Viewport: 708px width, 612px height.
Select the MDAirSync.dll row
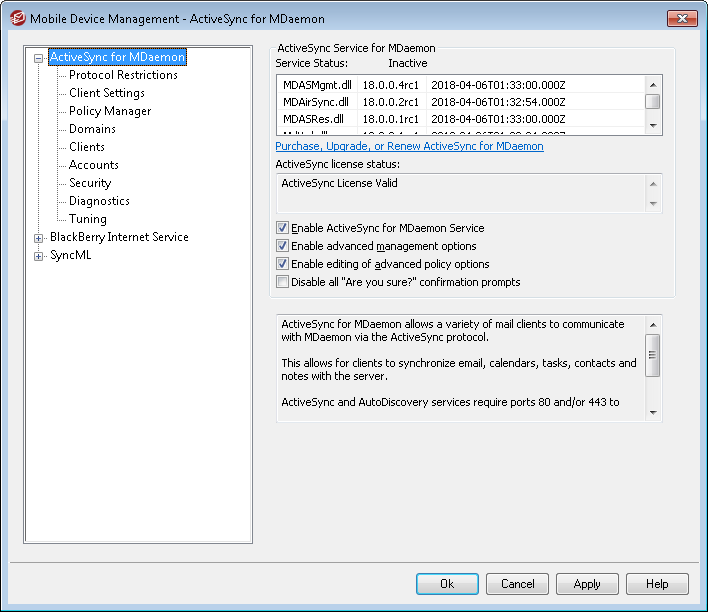461,102
